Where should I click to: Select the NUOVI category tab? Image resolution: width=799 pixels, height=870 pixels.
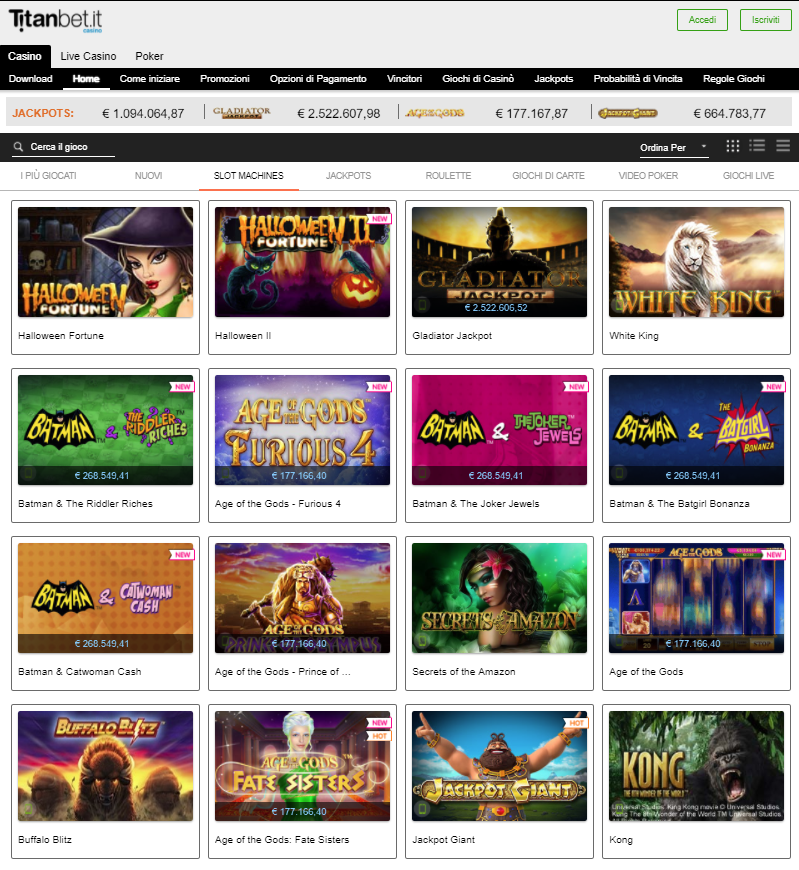tap(149, 175)
